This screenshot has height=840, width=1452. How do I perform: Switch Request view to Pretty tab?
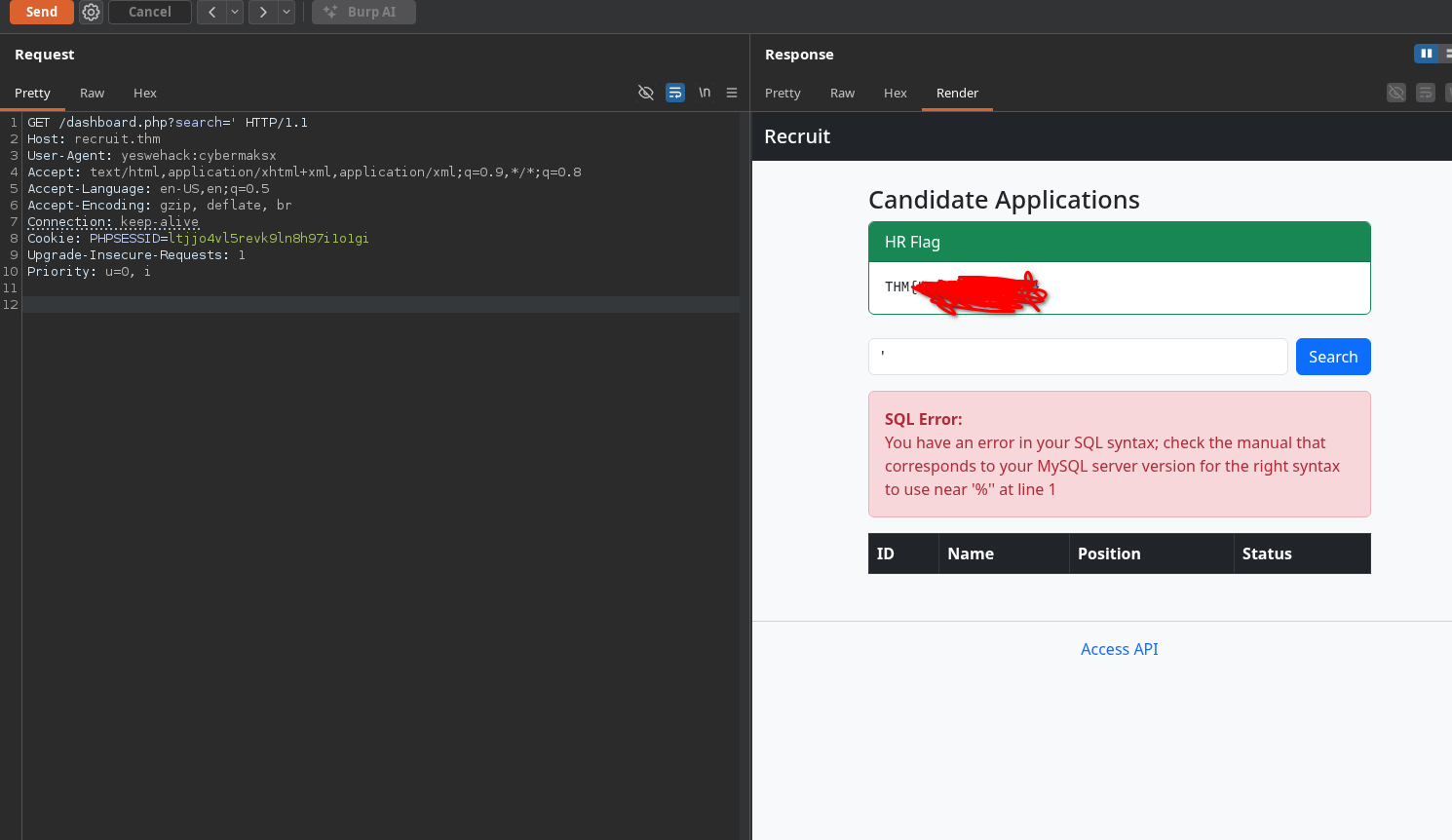click(x=32, y=93)
